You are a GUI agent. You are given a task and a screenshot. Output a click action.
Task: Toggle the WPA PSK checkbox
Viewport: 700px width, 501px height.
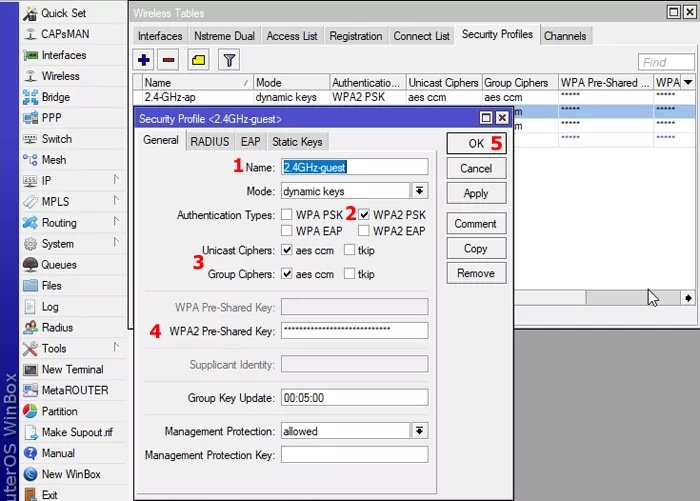pos(287,215)
